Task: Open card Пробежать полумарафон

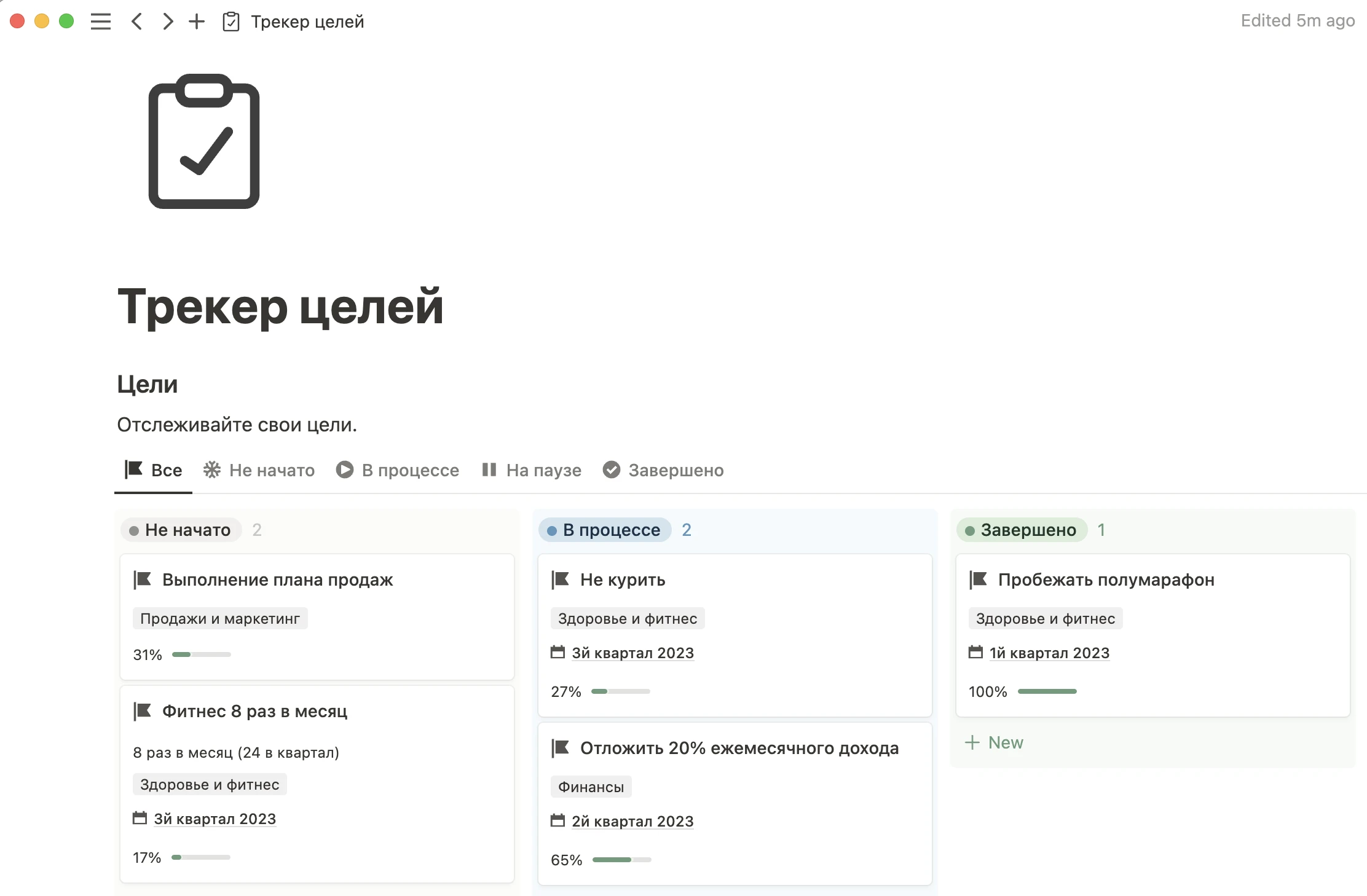Action: tap(1153, 635)
